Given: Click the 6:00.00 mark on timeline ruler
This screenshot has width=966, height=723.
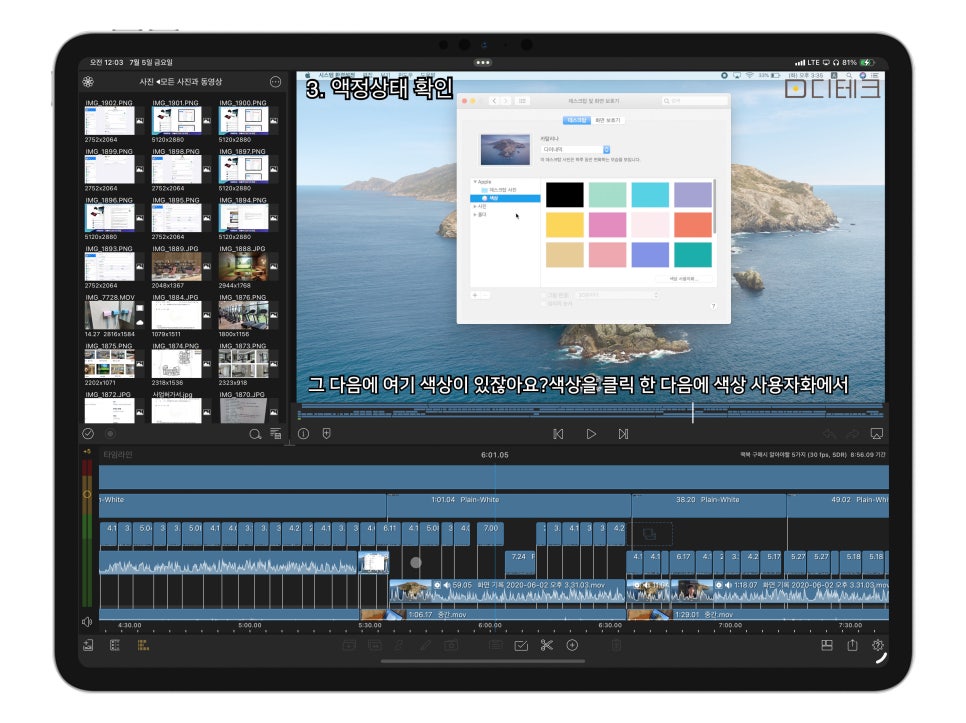Looking at the screenshot, I should (490, 626).
